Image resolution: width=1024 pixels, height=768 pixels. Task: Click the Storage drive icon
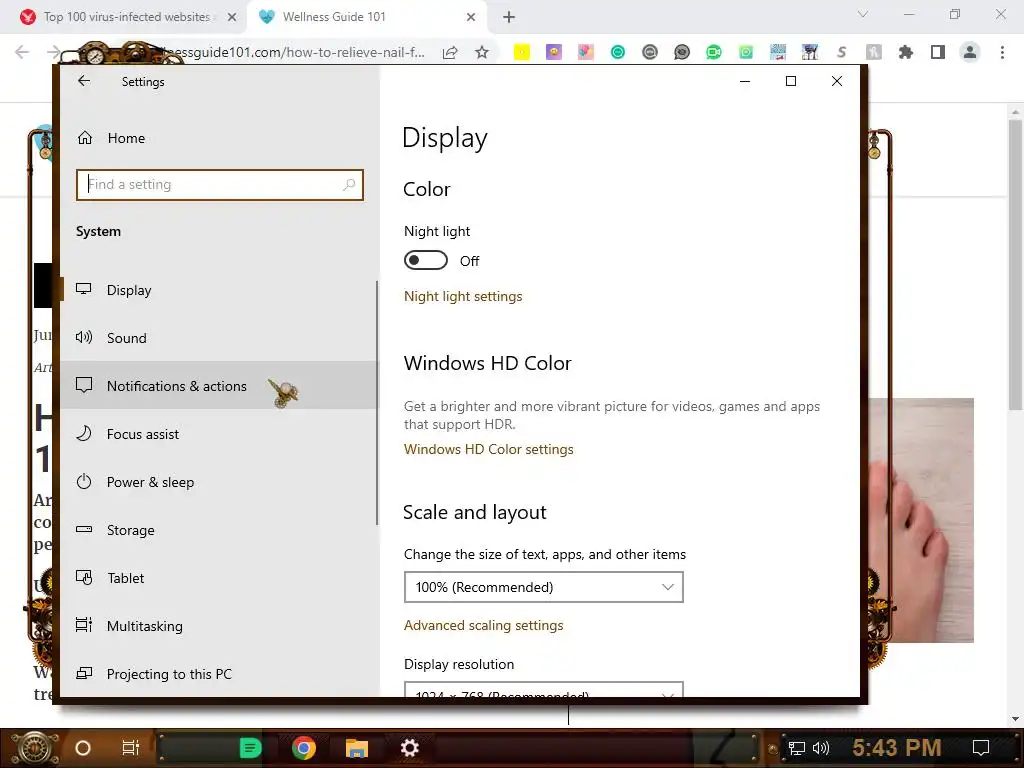pos(84,529)
